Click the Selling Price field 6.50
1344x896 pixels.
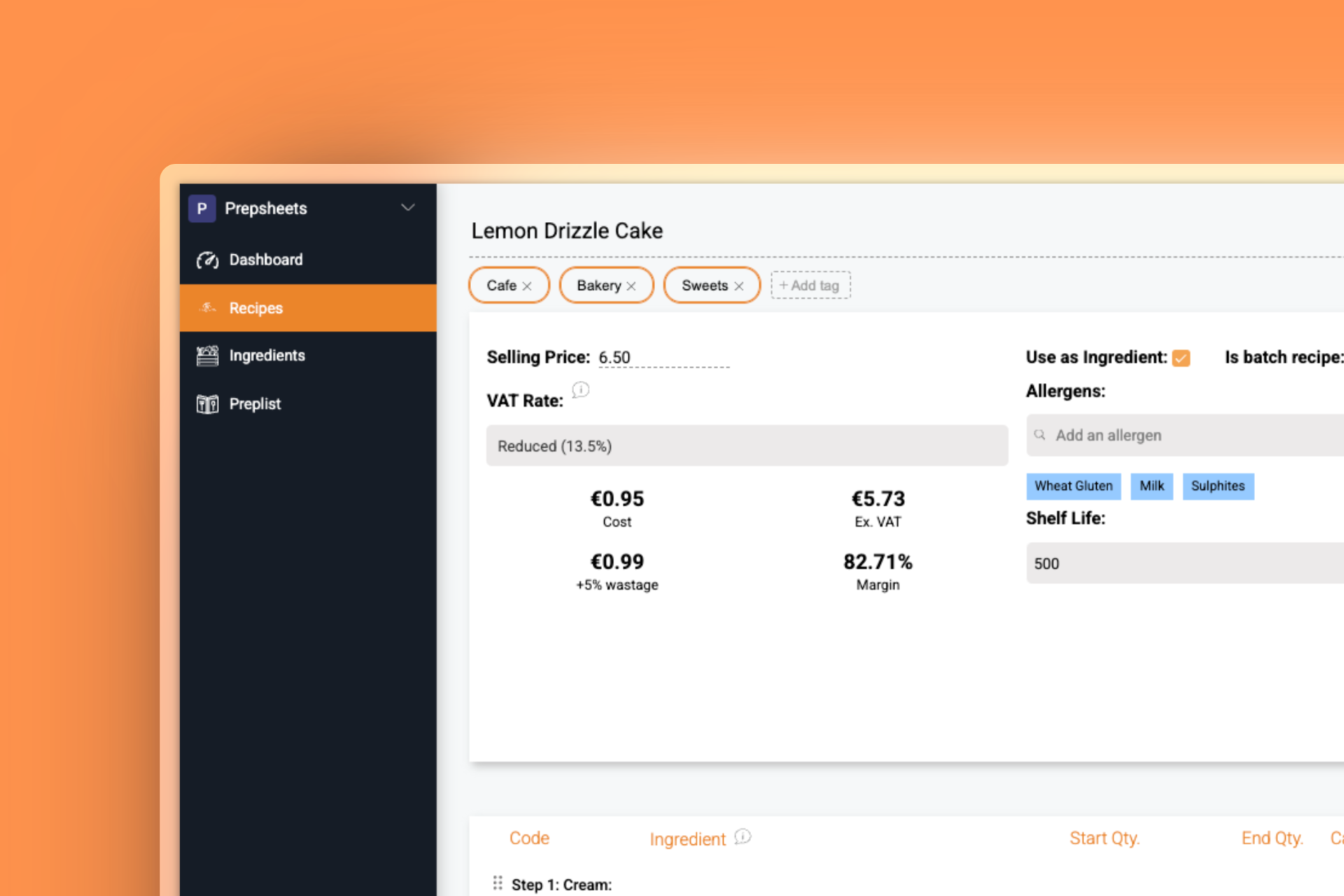click(664, 358)
